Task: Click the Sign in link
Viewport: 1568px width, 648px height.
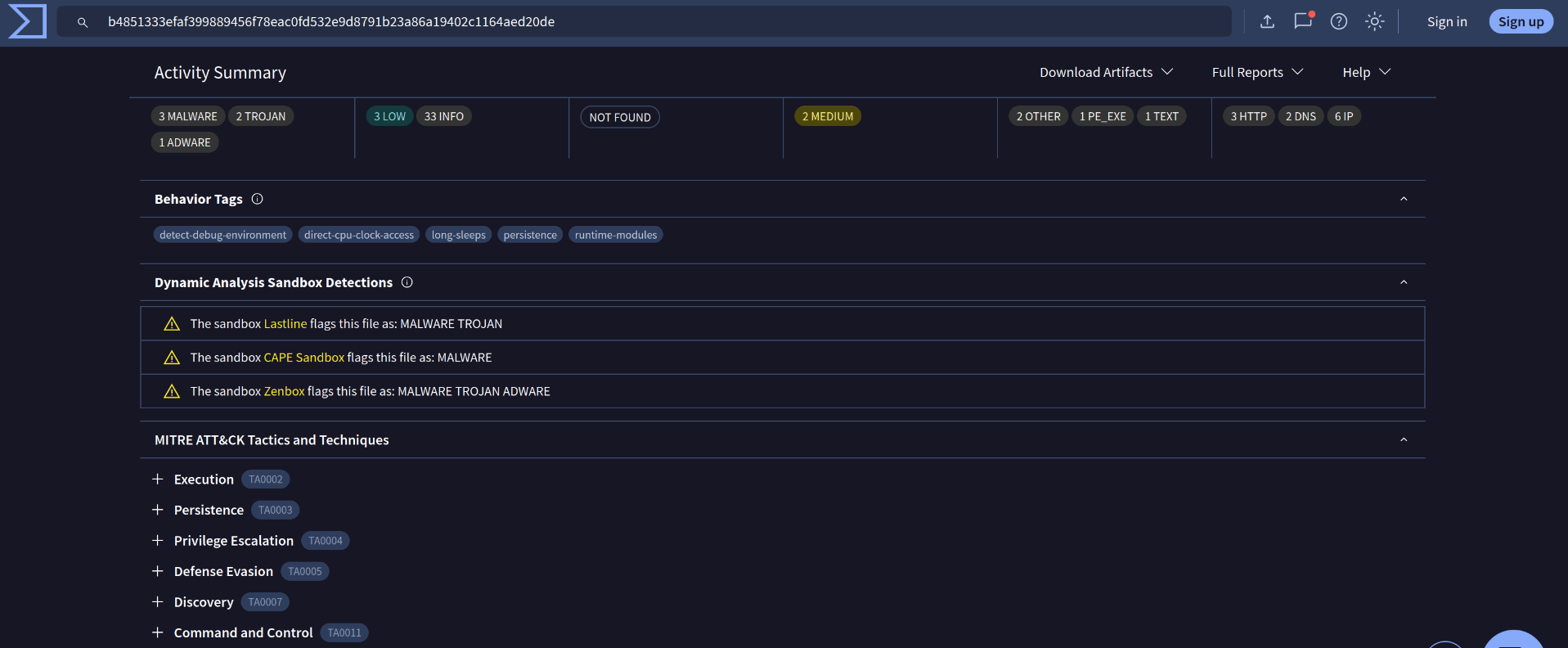Action: (1447, 22)
